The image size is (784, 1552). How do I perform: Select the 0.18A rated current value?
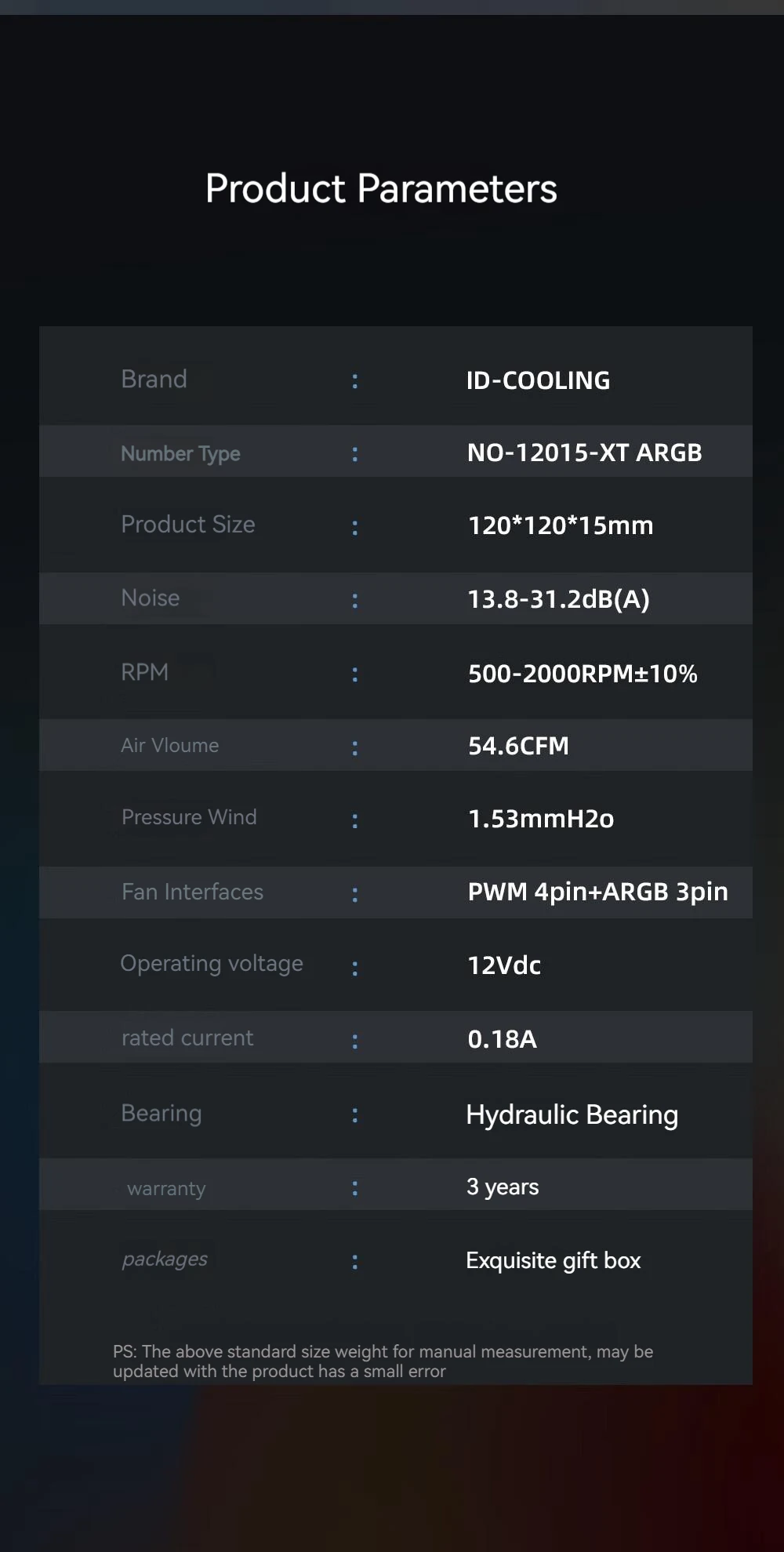[502, 1039]
